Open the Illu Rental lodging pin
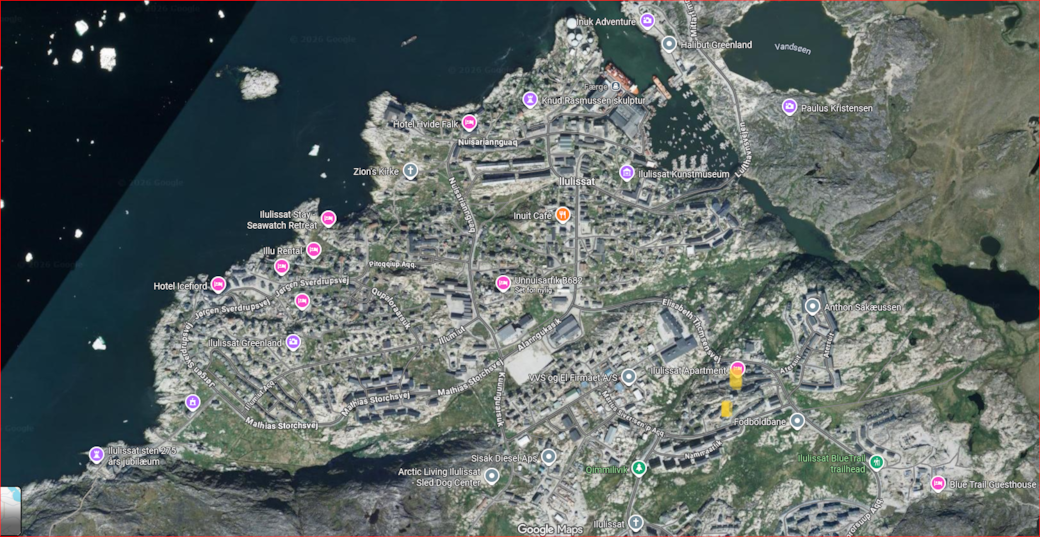Viewport: 1040px width, 537px height. coord(314,250)
